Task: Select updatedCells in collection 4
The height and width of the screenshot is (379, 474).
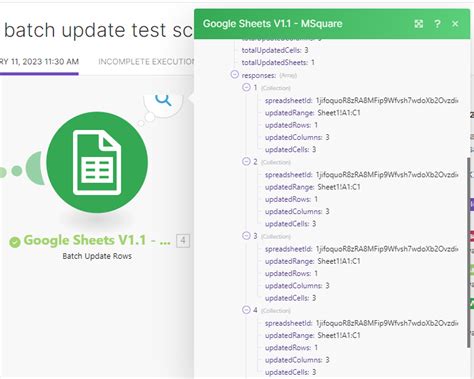Action: [290, 372]
